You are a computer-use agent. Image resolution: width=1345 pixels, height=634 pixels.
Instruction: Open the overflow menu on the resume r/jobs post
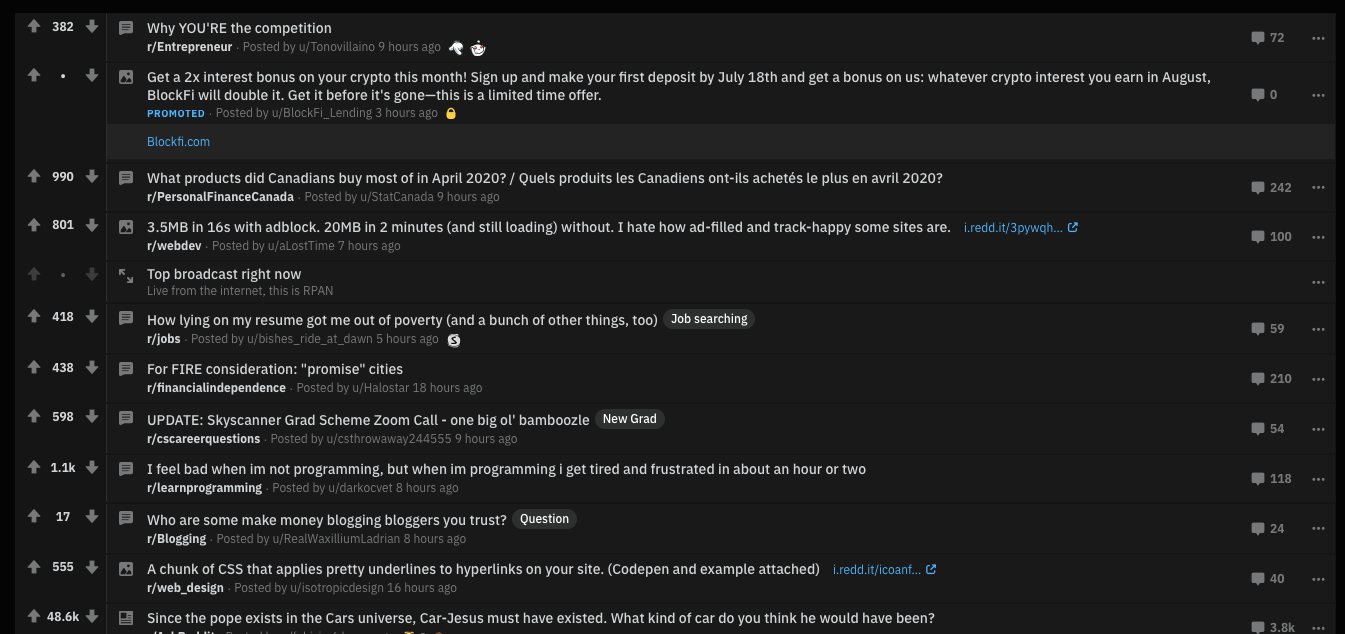click(x=1318, y=328)
